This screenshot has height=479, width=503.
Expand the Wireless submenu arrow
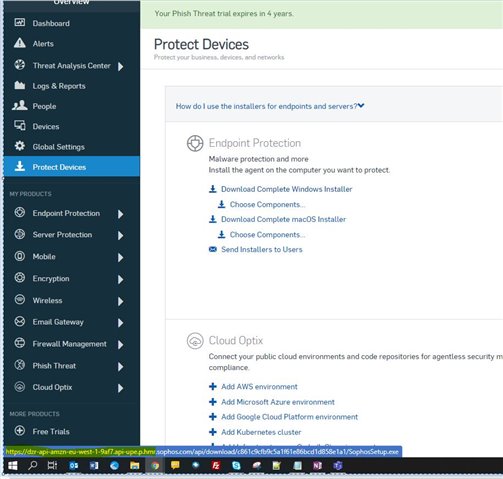click(x=121, y=301)
